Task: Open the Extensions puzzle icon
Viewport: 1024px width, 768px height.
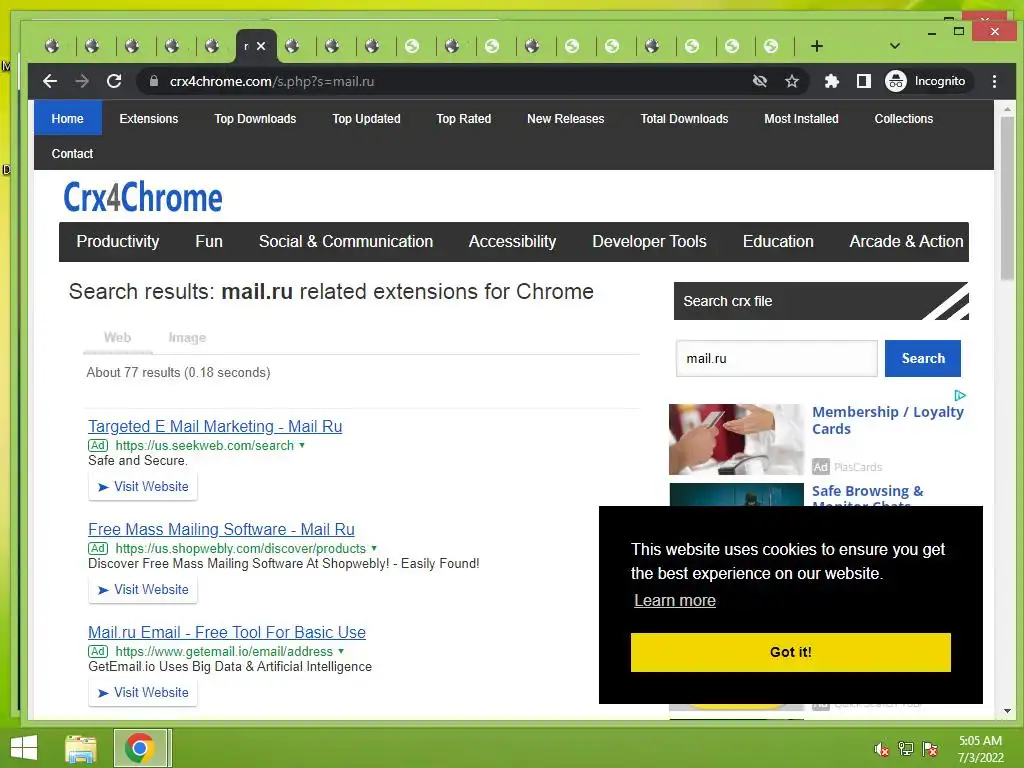Action: pyautogui.click(x=831, y=81)
